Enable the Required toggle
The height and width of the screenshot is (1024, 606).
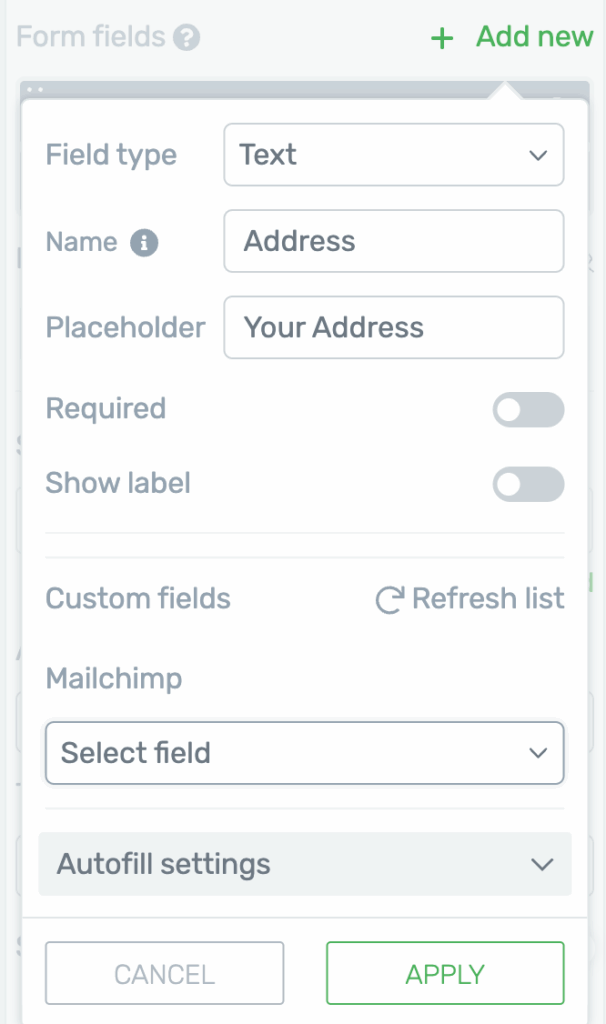pyautogui.click(x=528, y=409)
